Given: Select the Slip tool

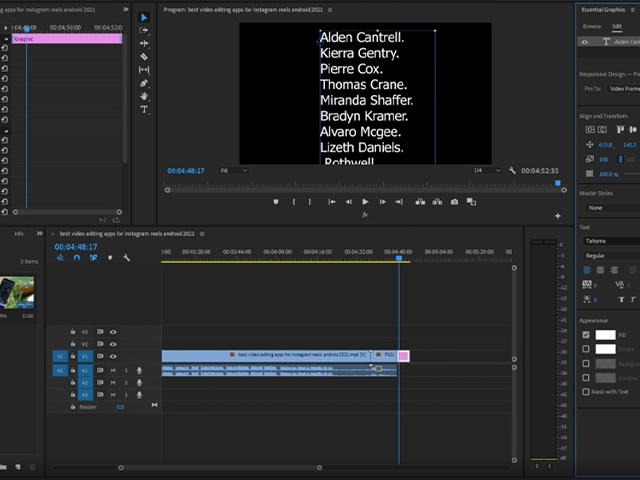Looking at the screenshot, I should [144, 70].
